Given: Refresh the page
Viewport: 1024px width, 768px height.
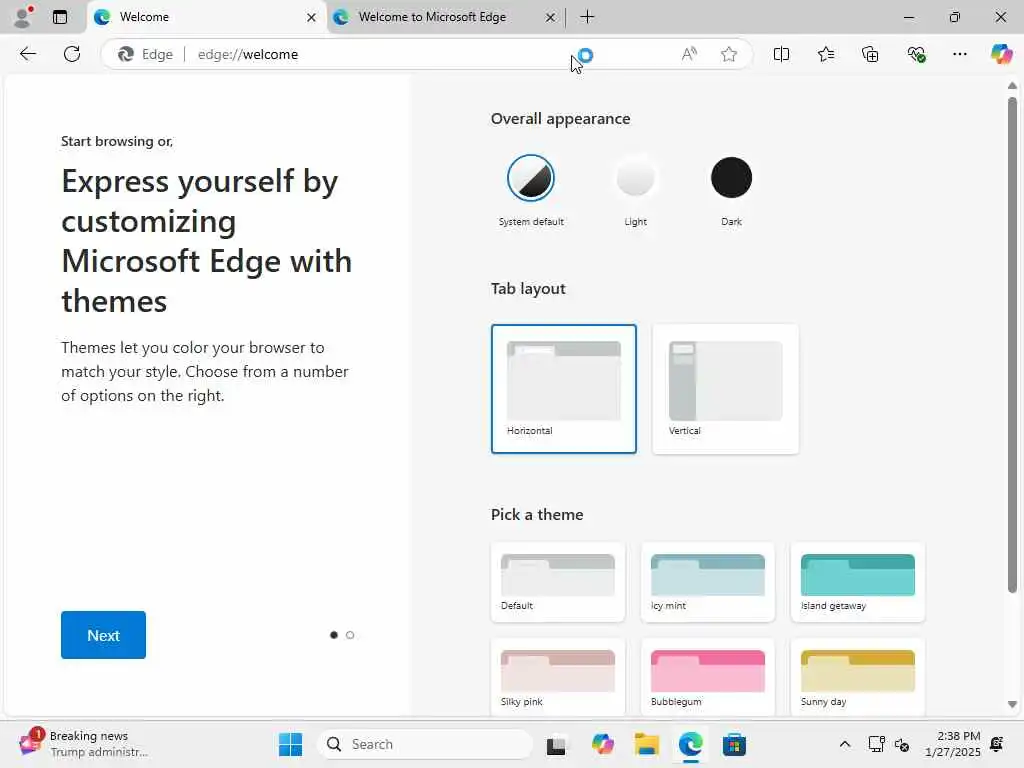Looking at the screenshot, I should tap(72, 54).
